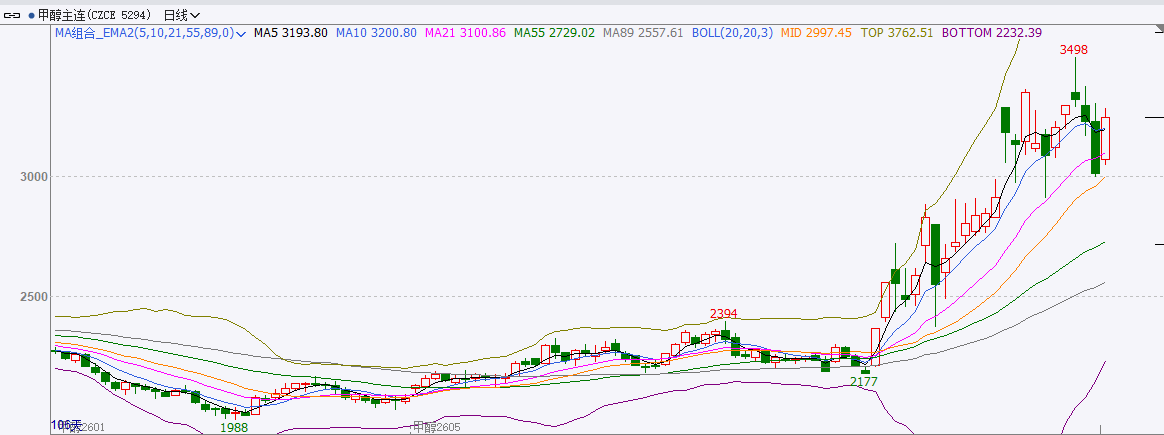Select the BOLL(20,20,3) indicator label

pyautogui.click(x=731, y=33)
